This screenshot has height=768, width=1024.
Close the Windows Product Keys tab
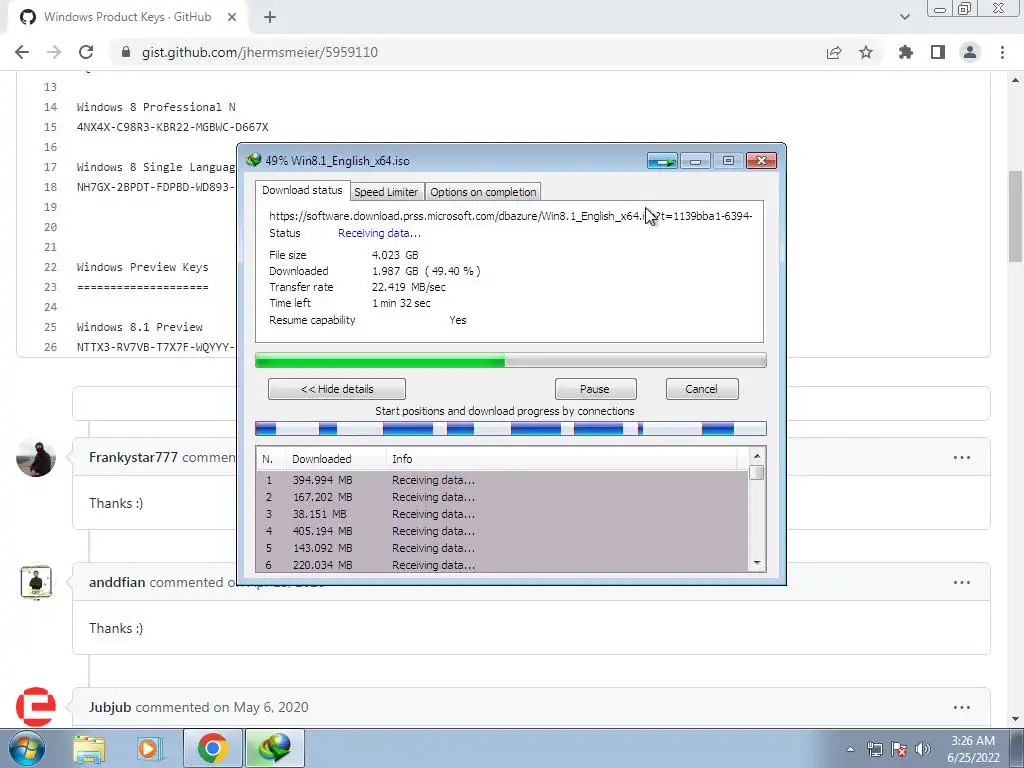click(x=232, y=17)
